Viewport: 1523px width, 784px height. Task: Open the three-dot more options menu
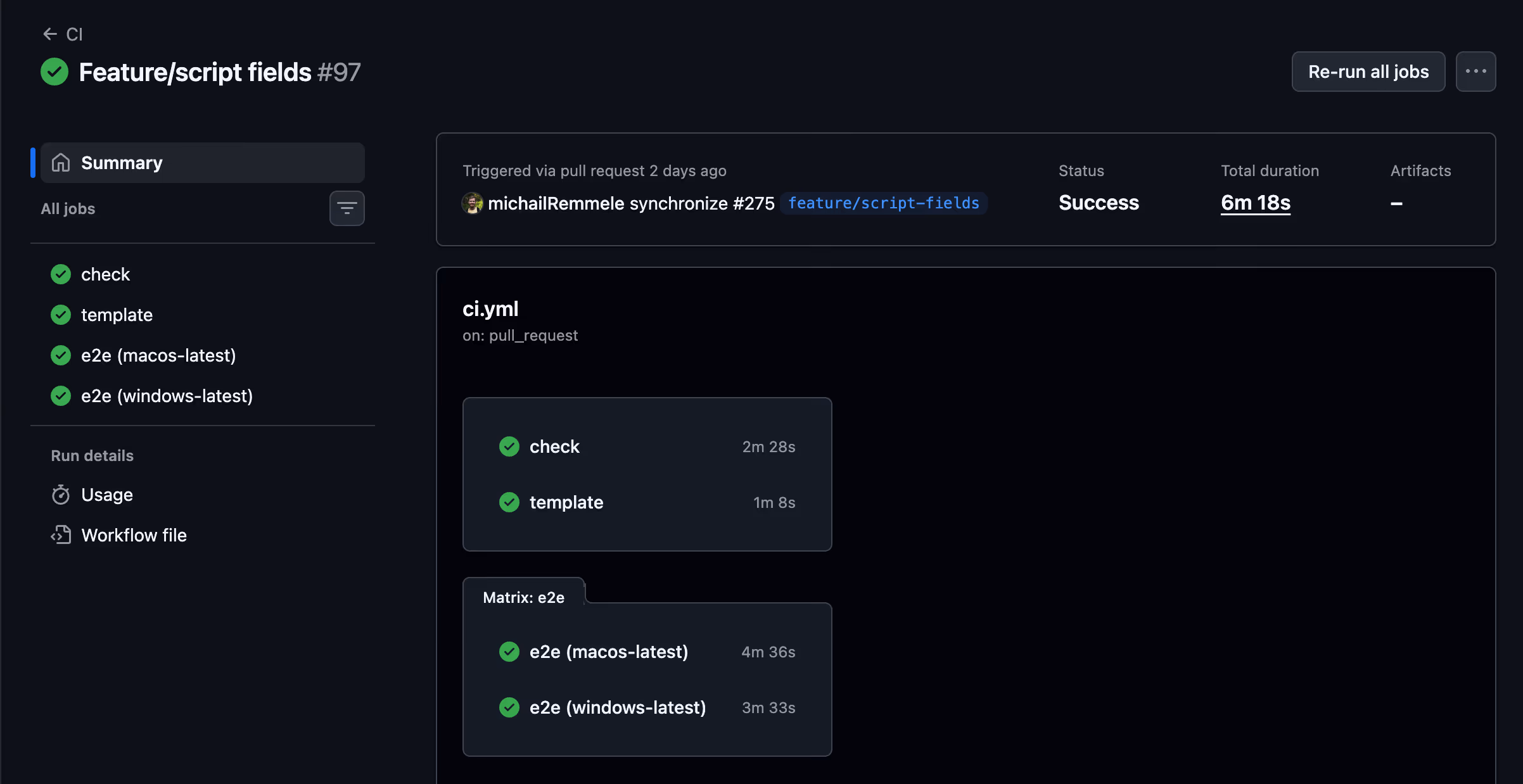point(1475,72)
